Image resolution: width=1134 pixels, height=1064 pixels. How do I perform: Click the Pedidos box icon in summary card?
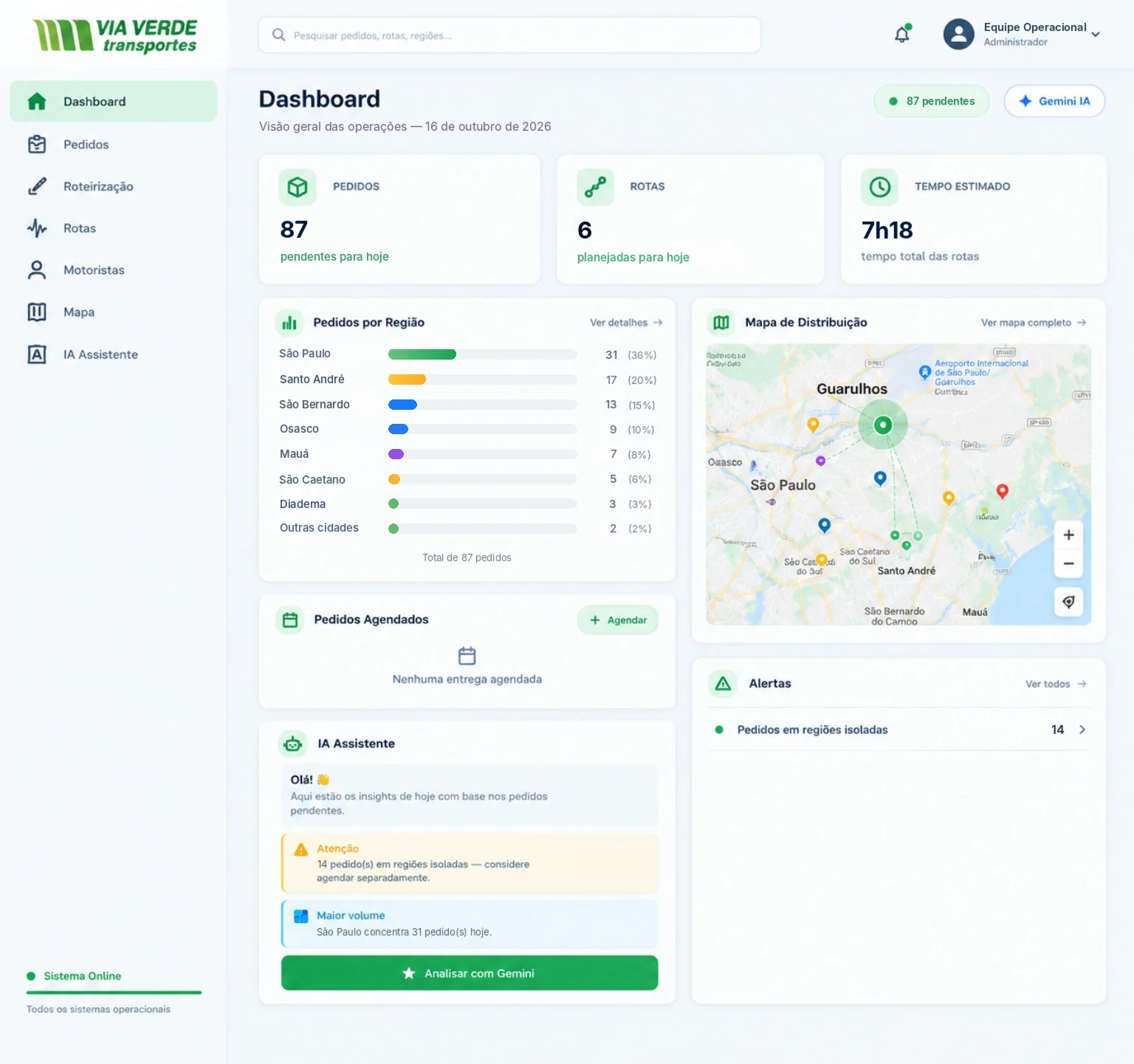298,187
